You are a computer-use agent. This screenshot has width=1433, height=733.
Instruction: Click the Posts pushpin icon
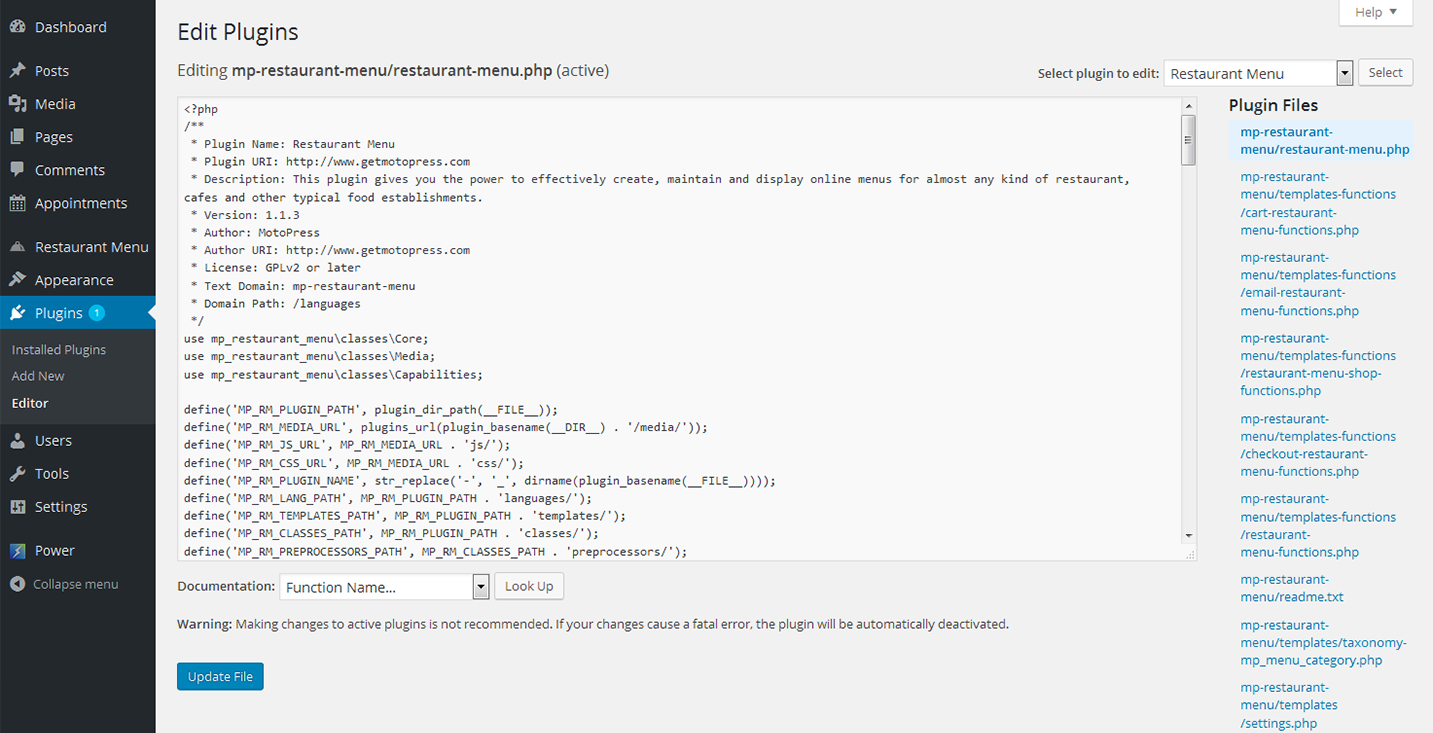pyautogui.click(x=18, y=71)
